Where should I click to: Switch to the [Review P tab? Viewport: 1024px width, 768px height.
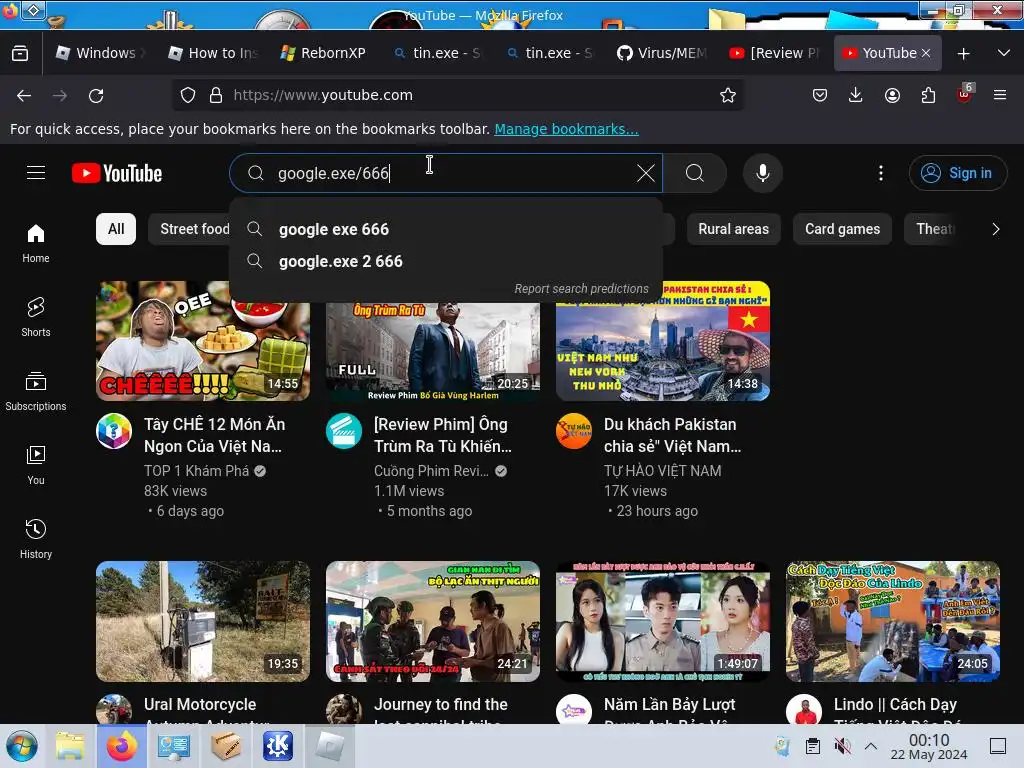click(x=775, y=53)
